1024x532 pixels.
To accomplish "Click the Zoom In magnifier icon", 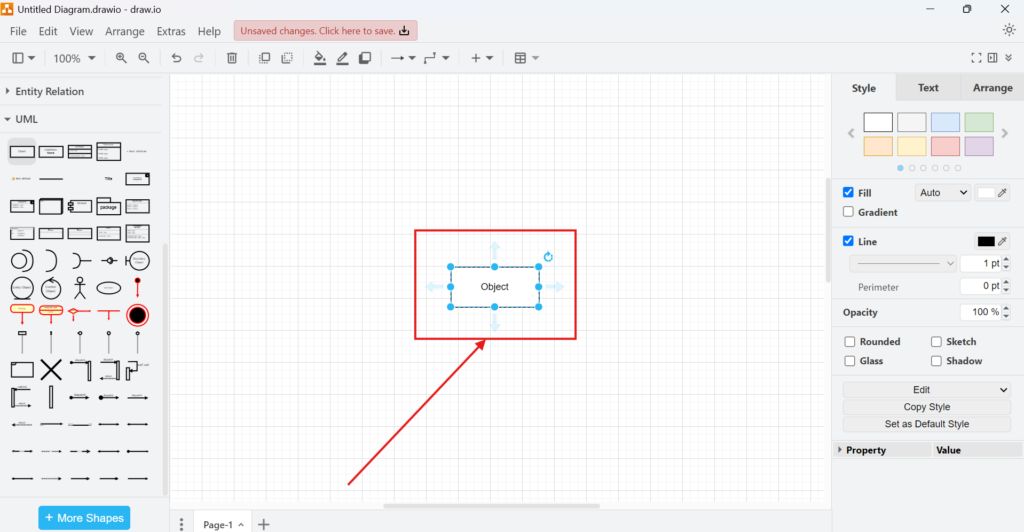I will coord(121,58).
